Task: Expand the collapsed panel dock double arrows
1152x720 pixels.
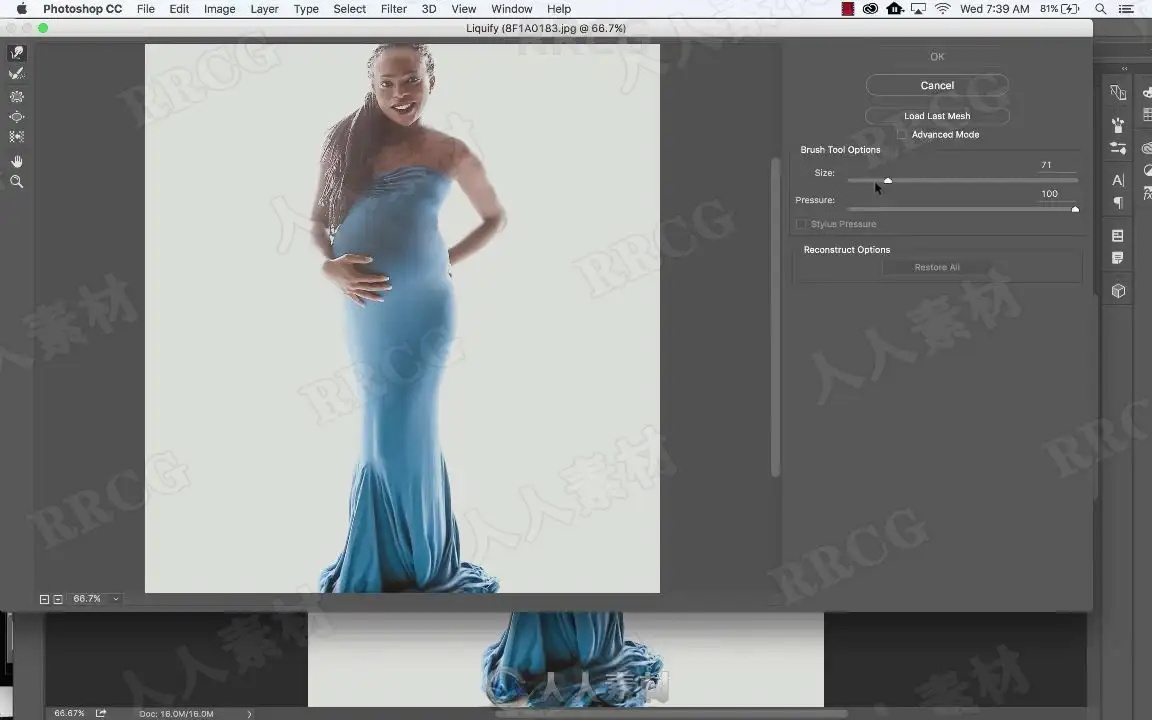Action: coord(1124,68)
